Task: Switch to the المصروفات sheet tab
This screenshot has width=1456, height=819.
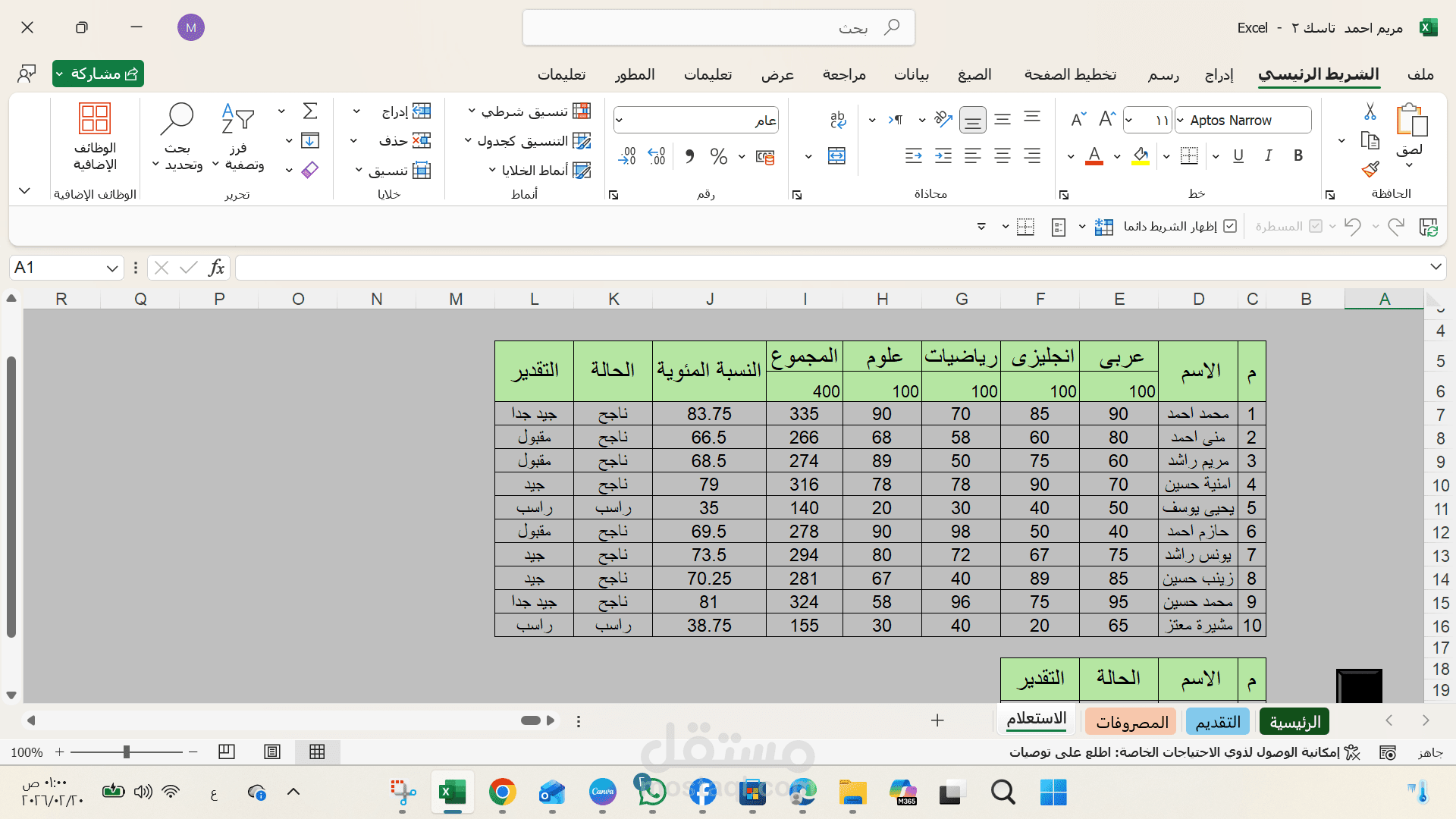Action: point(1131,721)
